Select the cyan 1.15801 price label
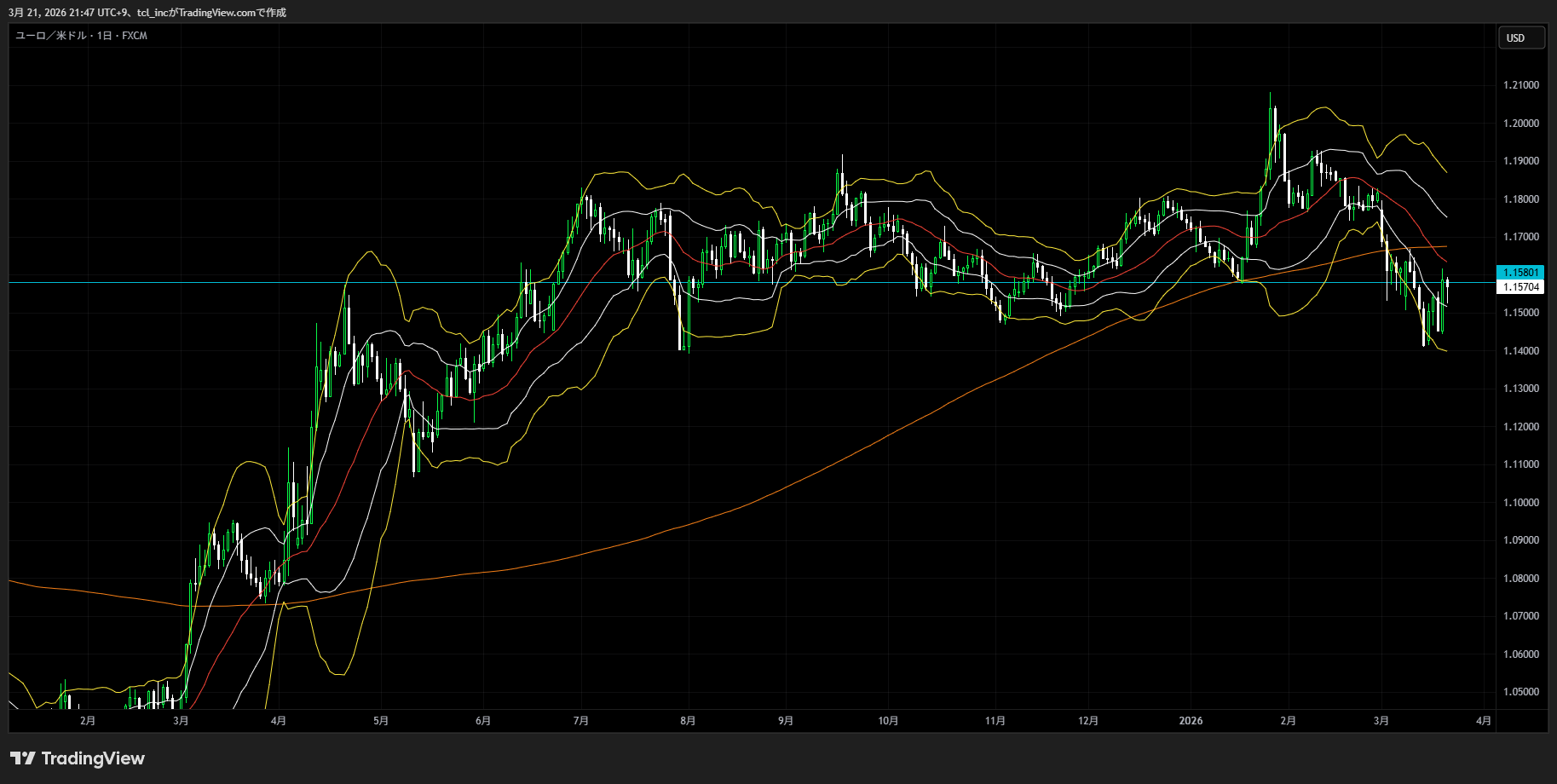 pyautogui.click(x=1520, y=273)
